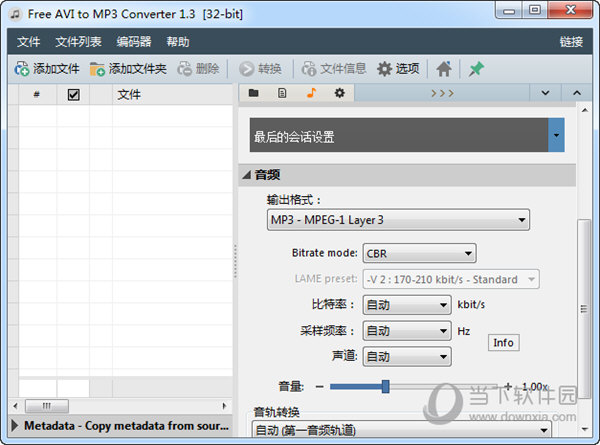
Task: Click the 音量 volume slider handle
Action: coord(386,387)
